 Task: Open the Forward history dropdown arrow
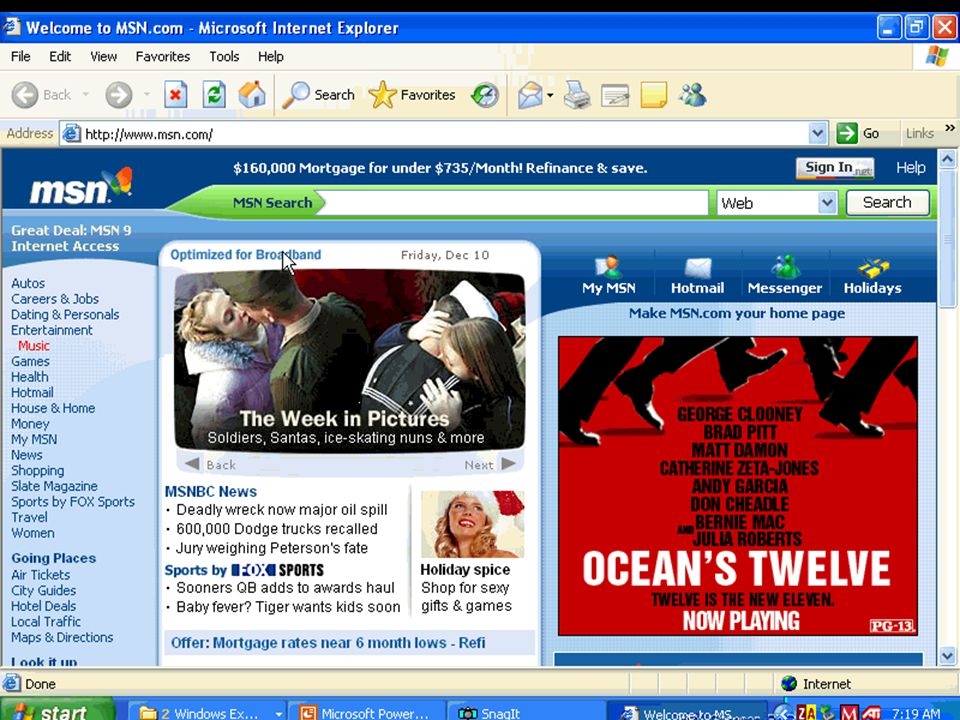point(147,94)
